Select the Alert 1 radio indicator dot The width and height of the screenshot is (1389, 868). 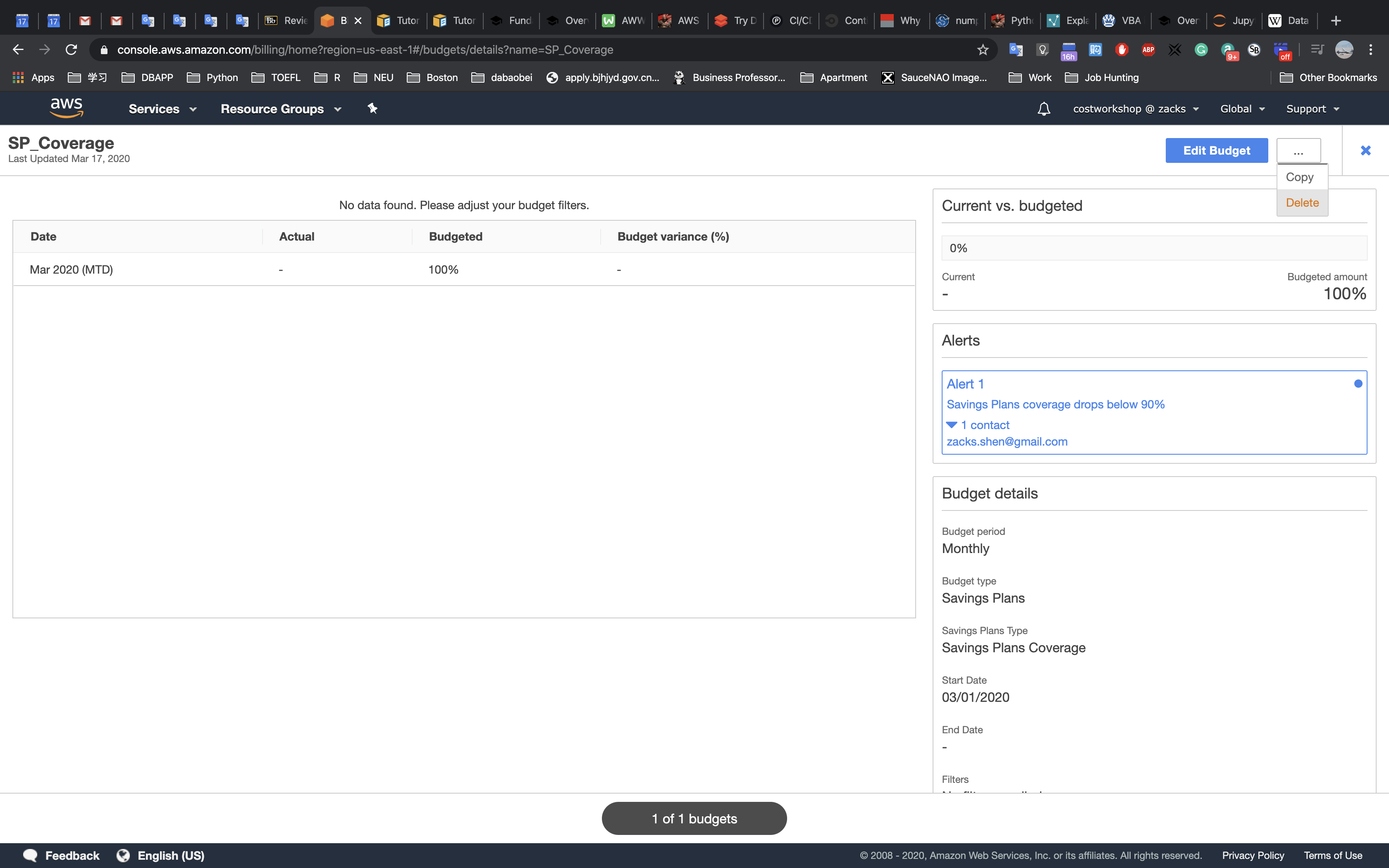click(x=1358, y=384)
